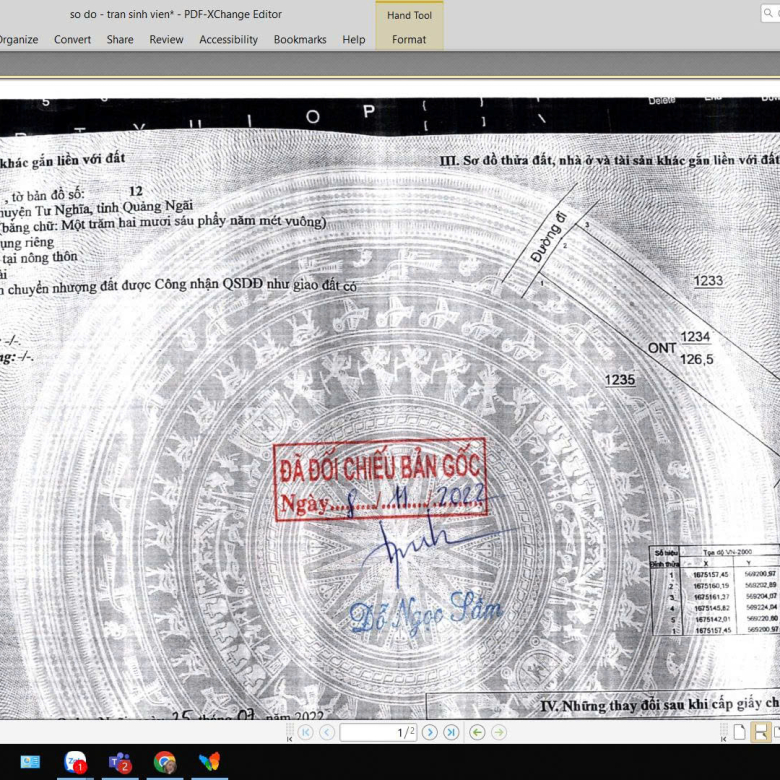
Task: Open the Convert ribbon tab
Action: coord(72,40)
